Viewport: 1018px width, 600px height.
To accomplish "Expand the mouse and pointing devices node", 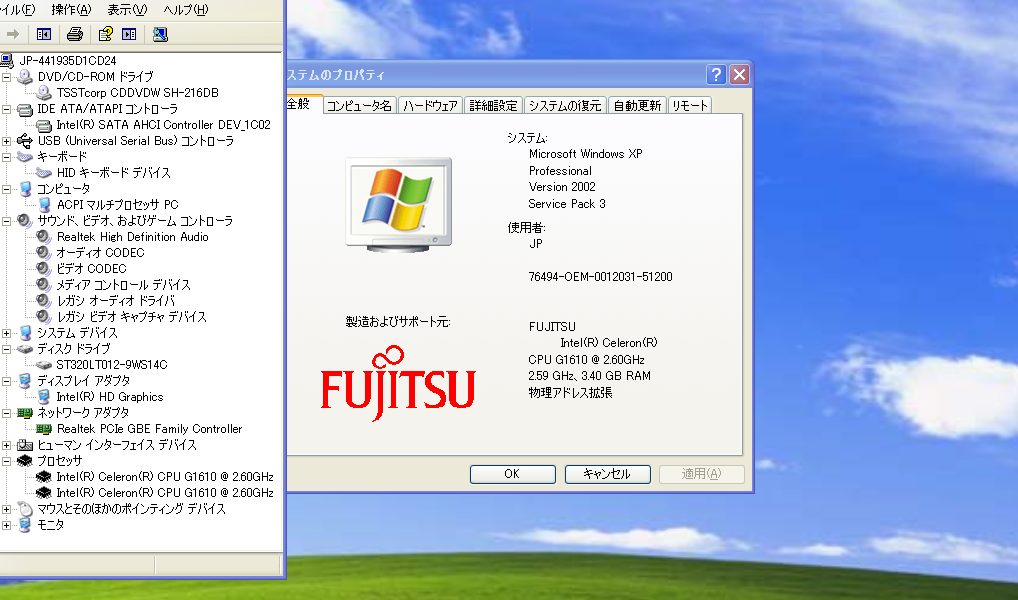I will (x=6, y=509).
